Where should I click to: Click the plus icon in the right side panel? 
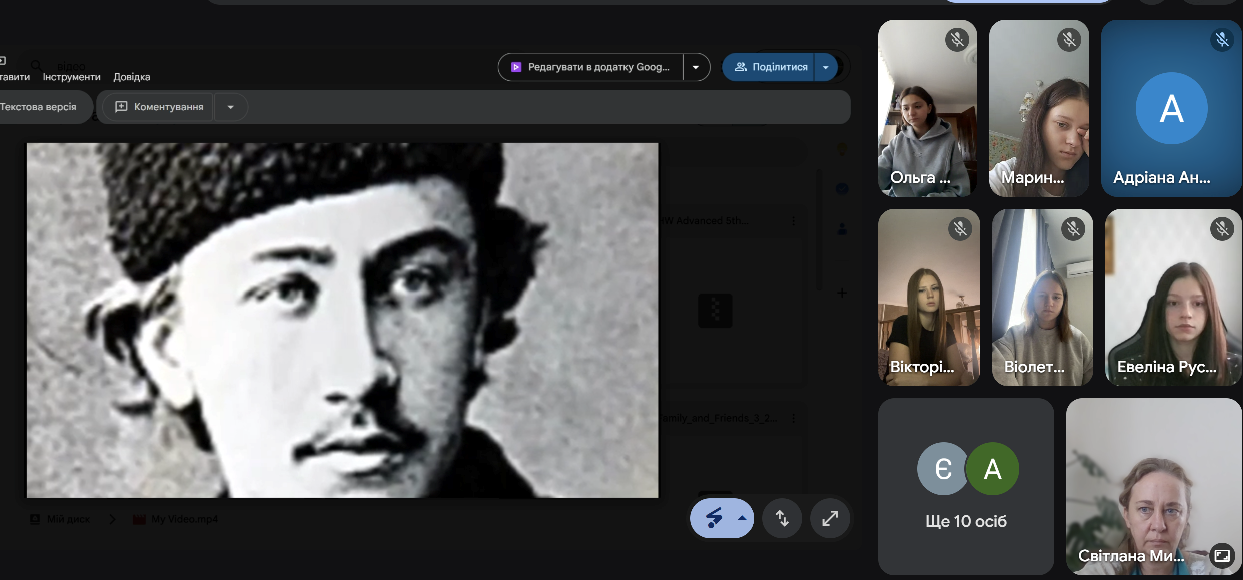pyautogui.click(x=842, y=293)
